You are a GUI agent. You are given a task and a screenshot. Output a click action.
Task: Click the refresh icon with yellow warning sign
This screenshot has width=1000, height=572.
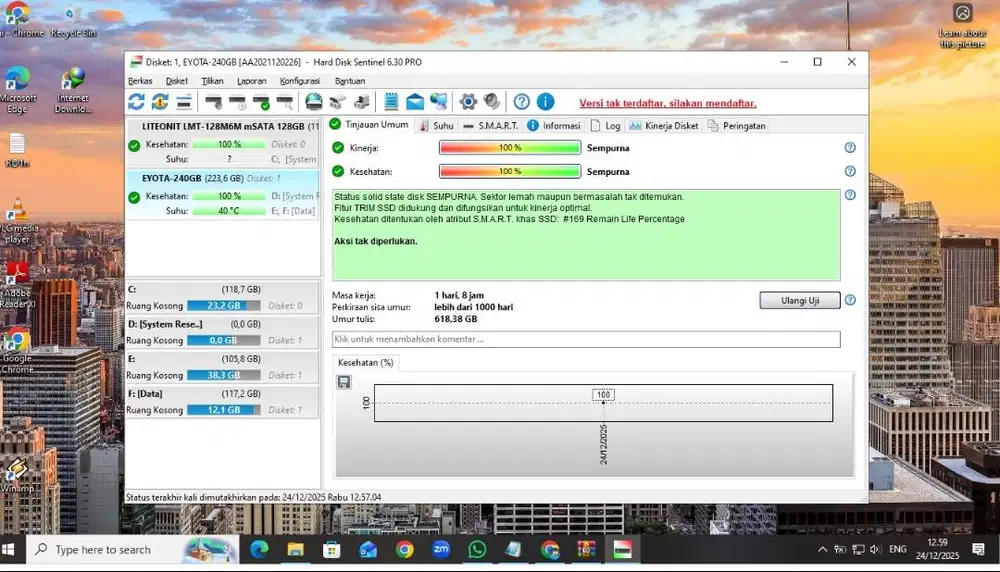pyautogui.click(x=159, y=101)
